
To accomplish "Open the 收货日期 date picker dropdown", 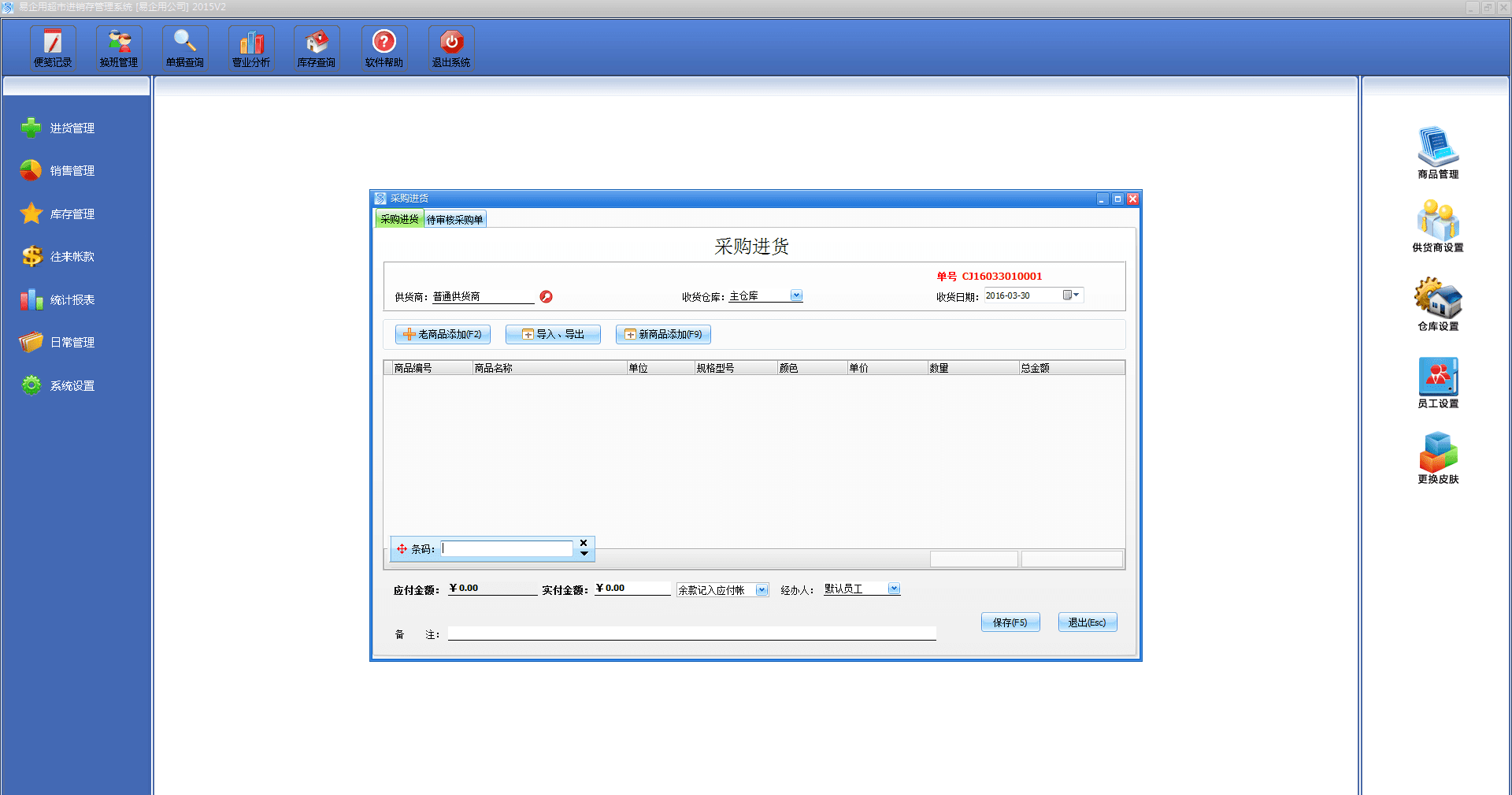I will 1072,295.
